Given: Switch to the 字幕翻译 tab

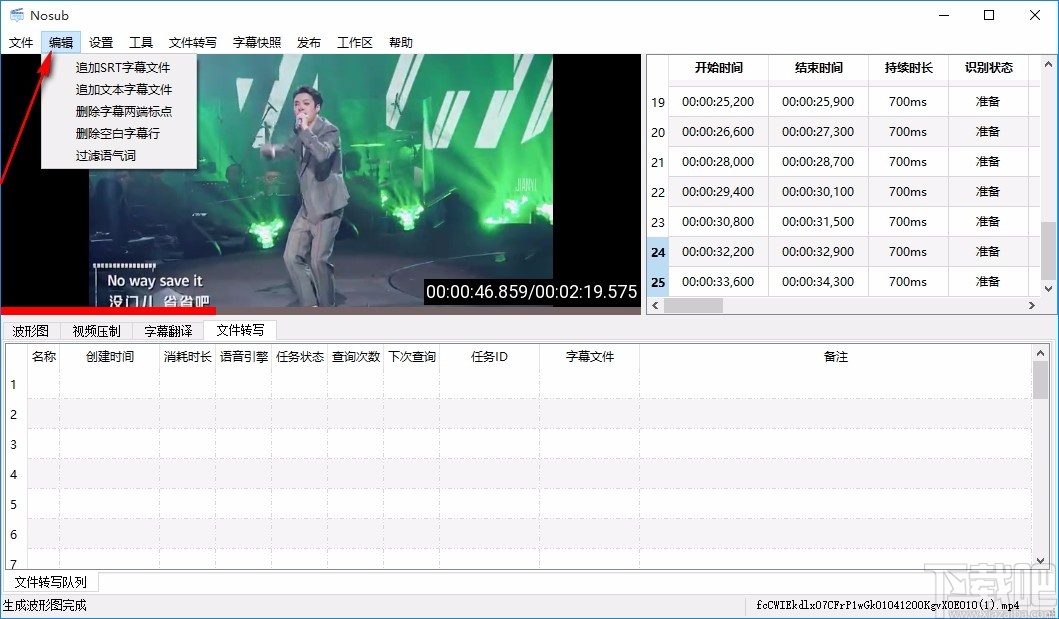Looking at the screenshot, I should tap(168, 331).
